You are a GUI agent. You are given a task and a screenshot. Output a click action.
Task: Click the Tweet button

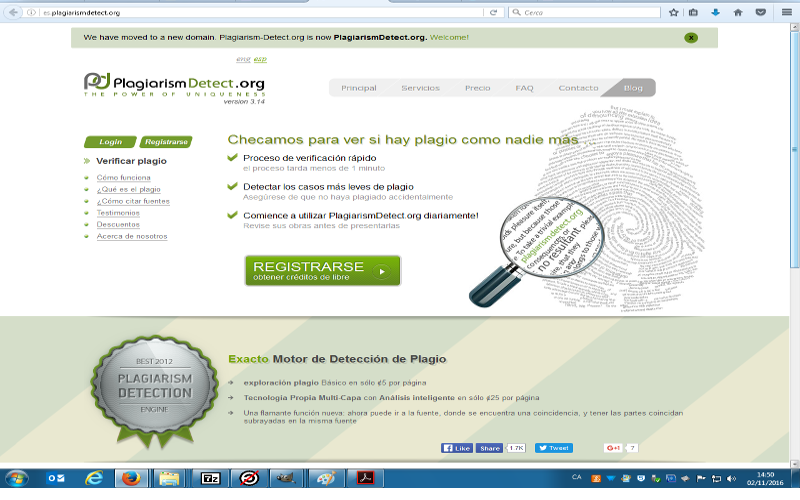pyautogui.click(x=553, y=448)
